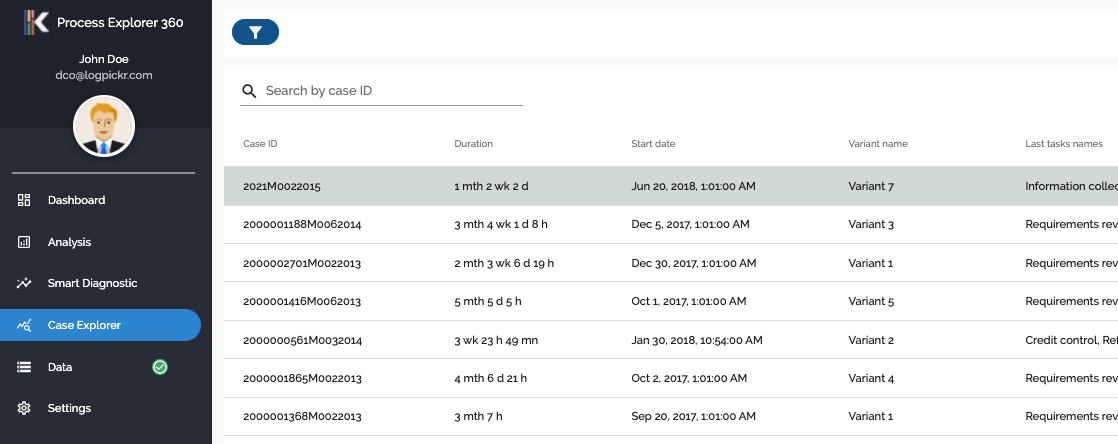Click the Analysis chart icon
Viewport: 1118px width, 444px height.
tap(24, 242)
